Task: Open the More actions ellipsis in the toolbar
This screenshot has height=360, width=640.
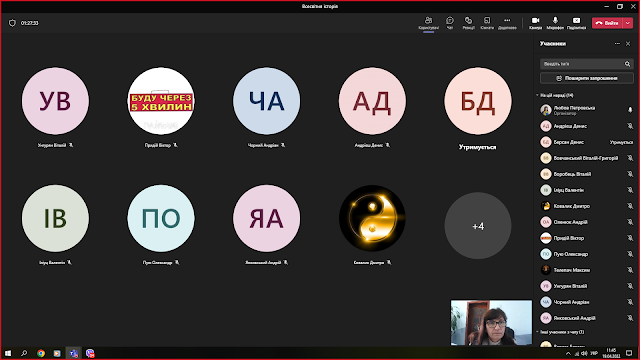Action: click(507, 23)
